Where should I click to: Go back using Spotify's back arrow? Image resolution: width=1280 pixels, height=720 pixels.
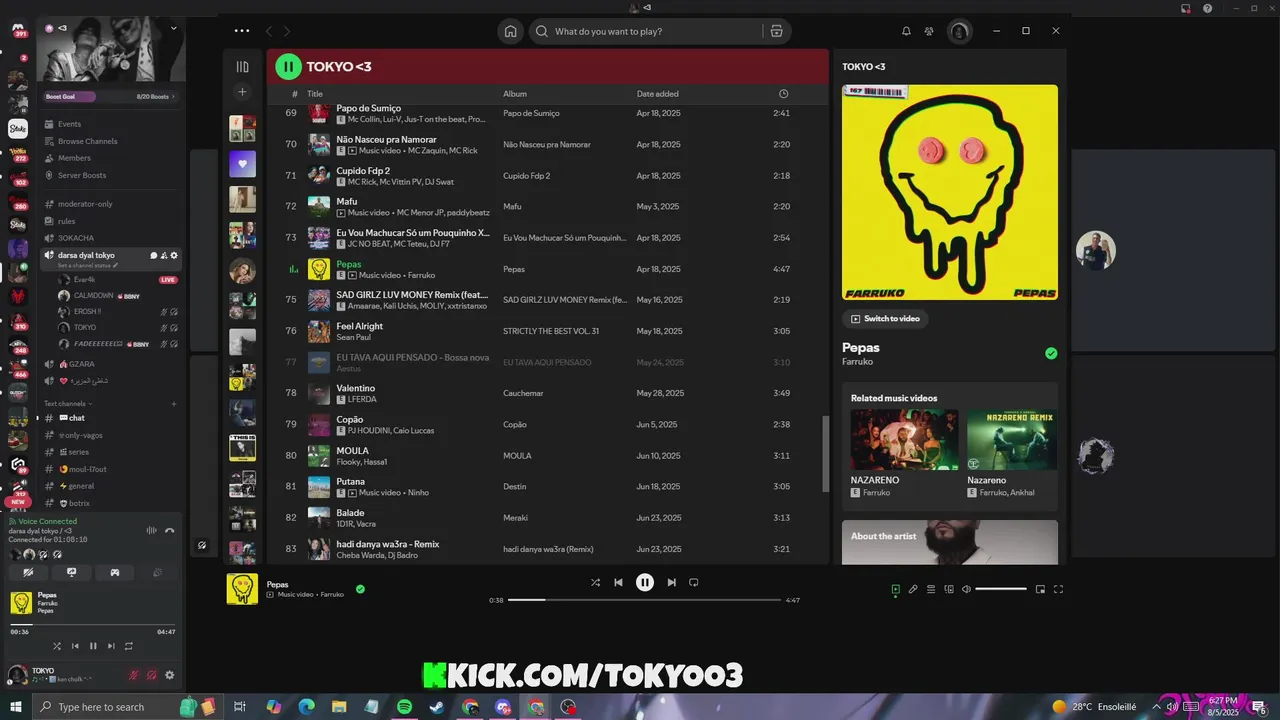click(269, 31)
